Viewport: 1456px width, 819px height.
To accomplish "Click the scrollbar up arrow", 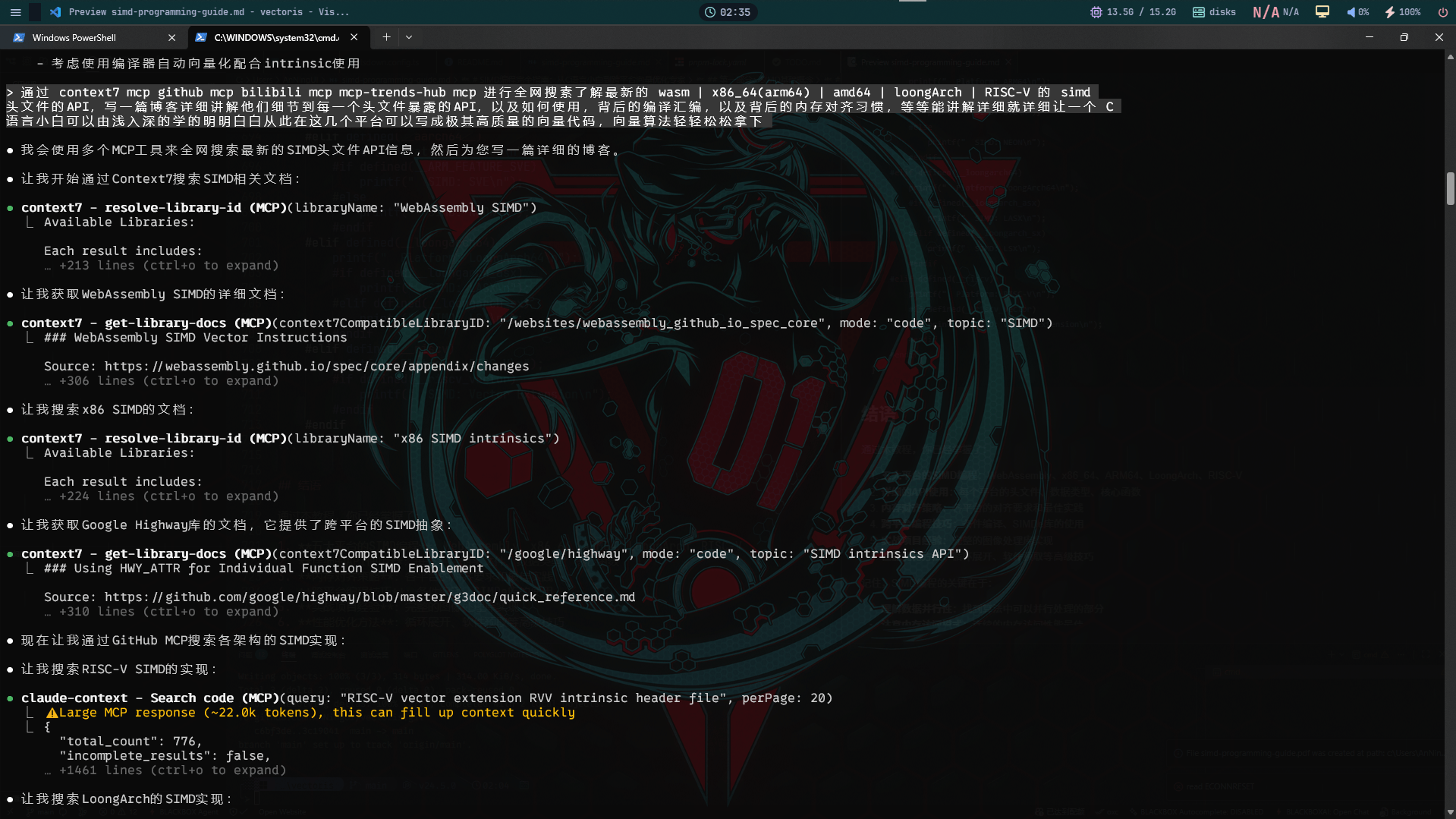I will [x=1450, y=57].
